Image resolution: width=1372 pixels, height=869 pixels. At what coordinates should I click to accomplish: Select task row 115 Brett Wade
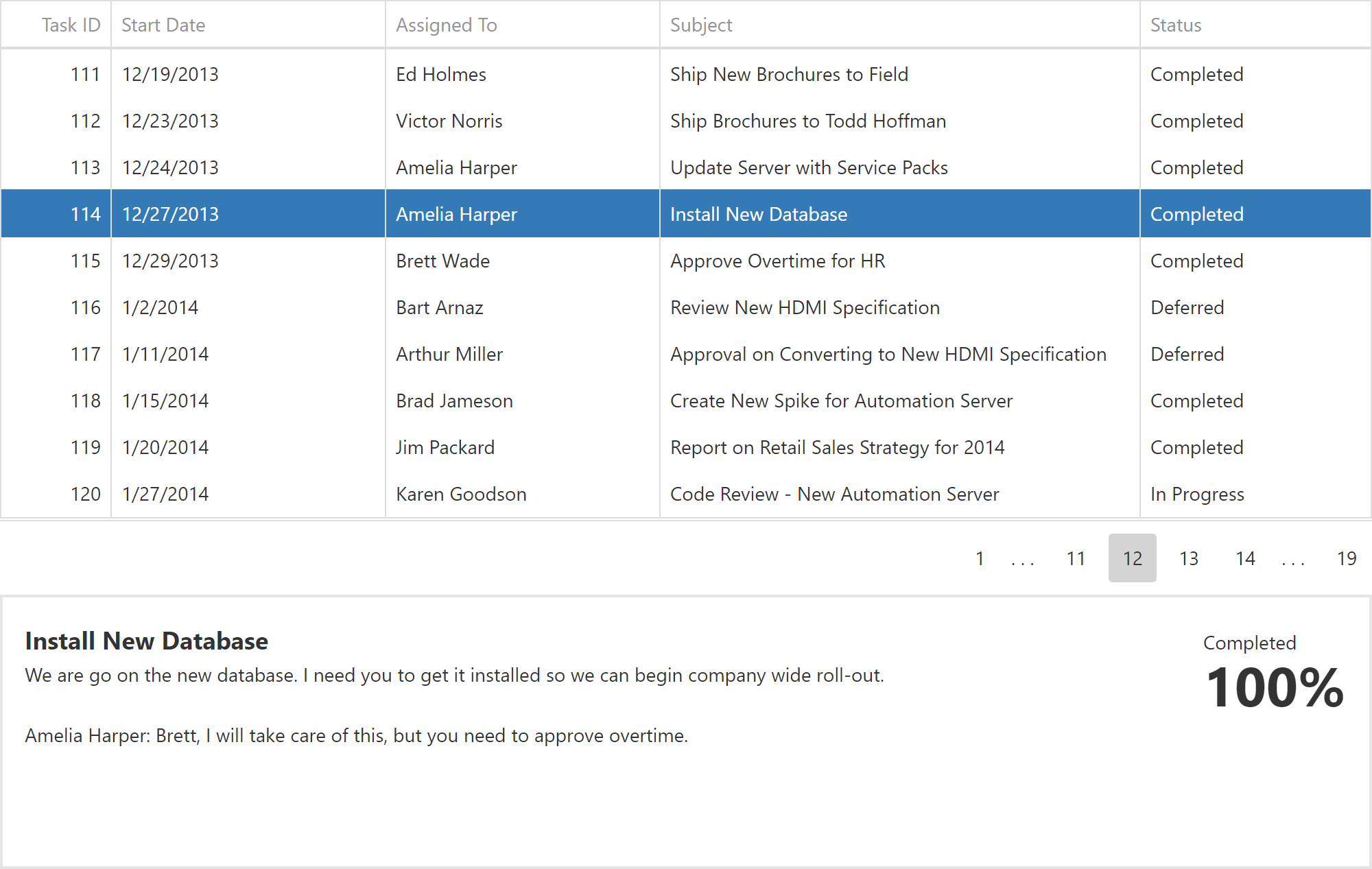[x=686, y=260]
